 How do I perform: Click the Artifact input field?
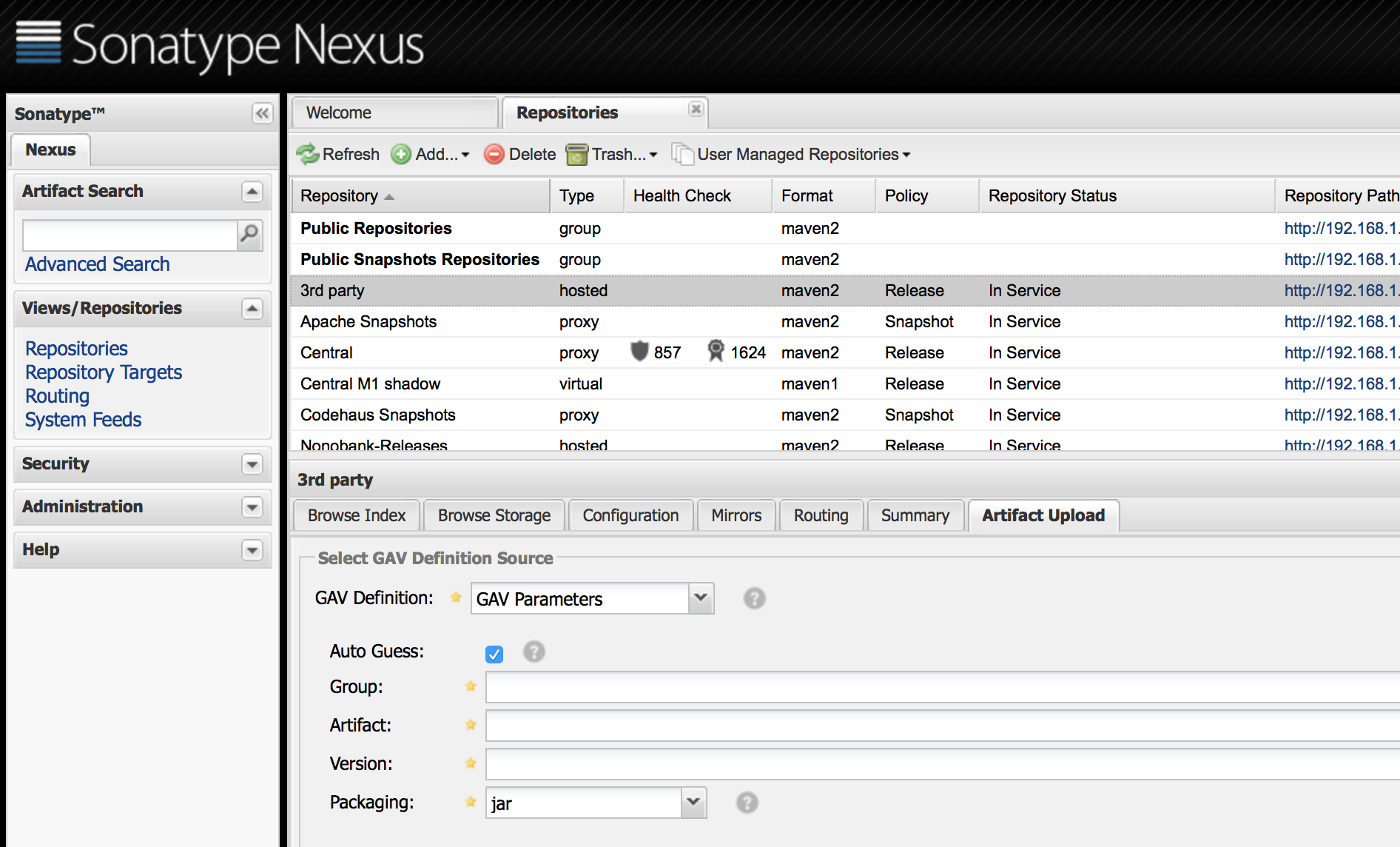tap(942, 726)
